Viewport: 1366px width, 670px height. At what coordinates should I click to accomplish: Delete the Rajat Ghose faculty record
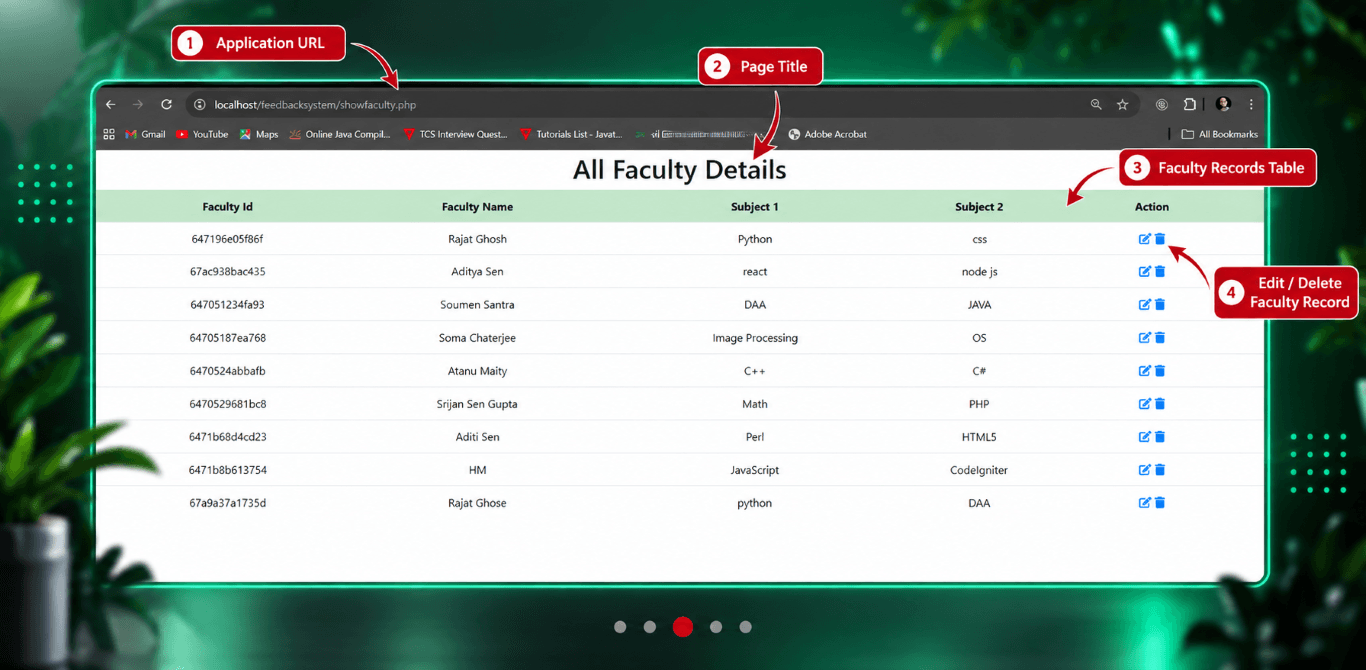(x=1160, y=503)
